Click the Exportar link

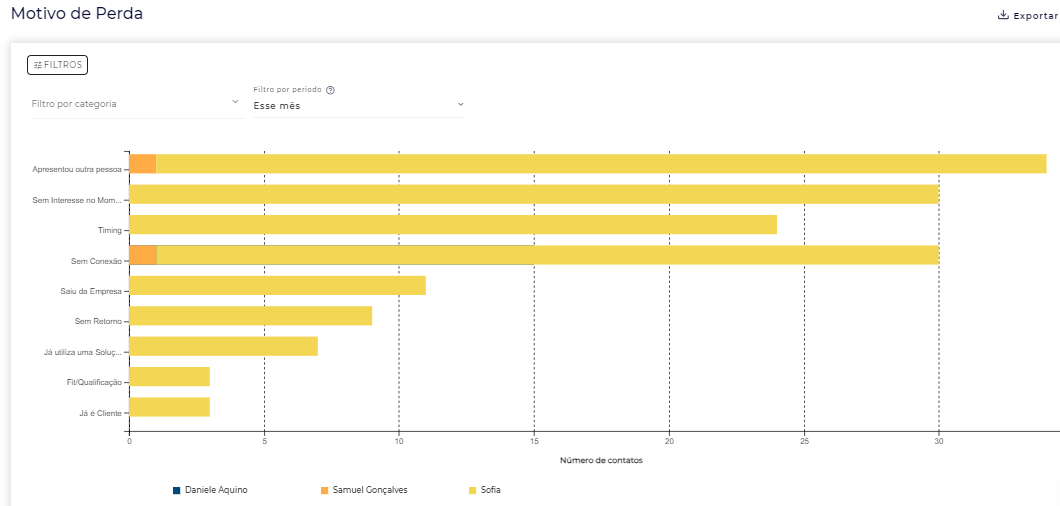coord(1035,16)
